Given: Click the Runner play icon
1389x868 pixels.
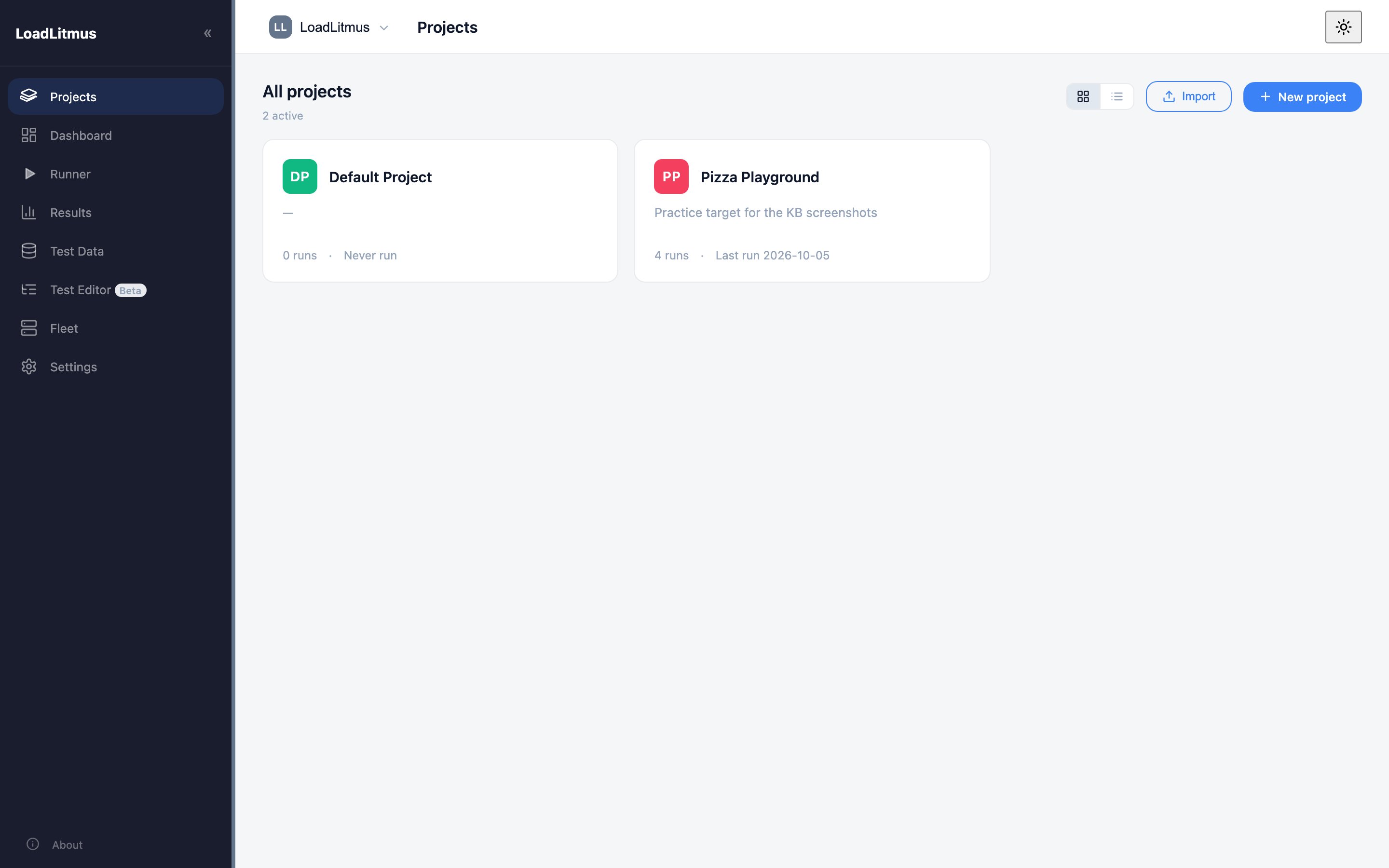Looking at the screenshot, I should click(29, 174).
